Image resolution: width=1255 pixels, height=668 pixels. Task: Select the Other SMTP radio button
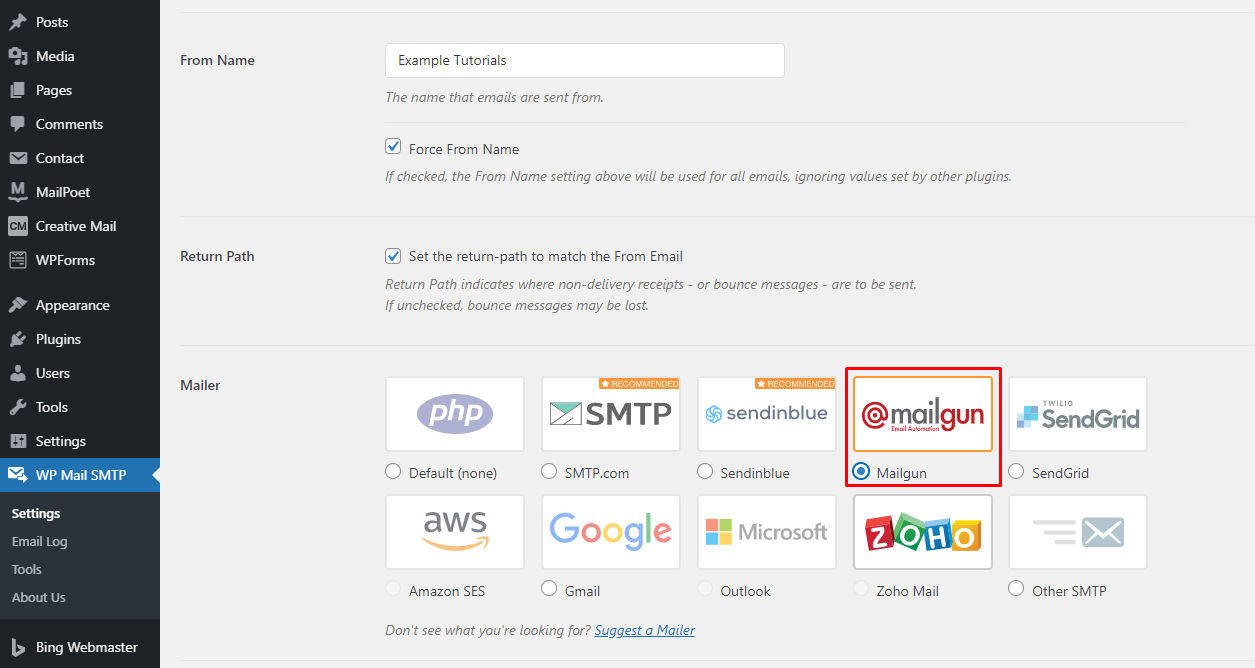(x=1016, y=589)
